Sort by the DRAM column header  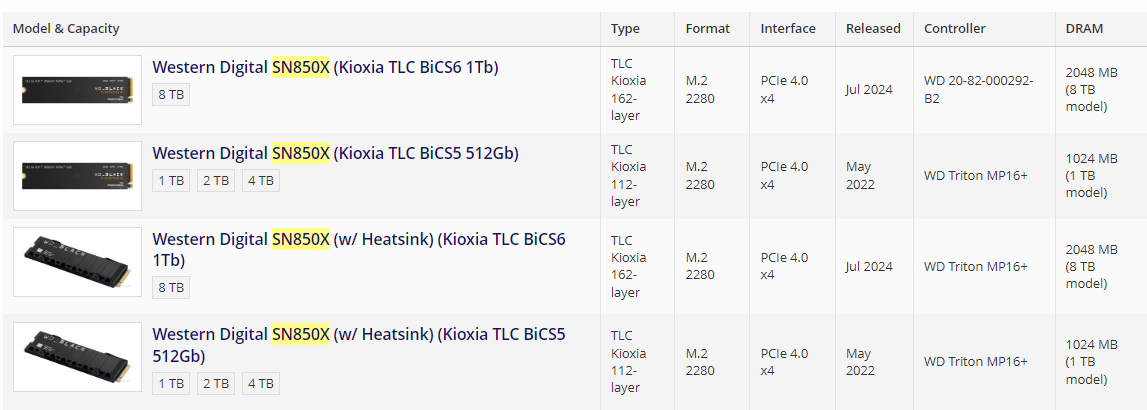(x=1084, y=29)
